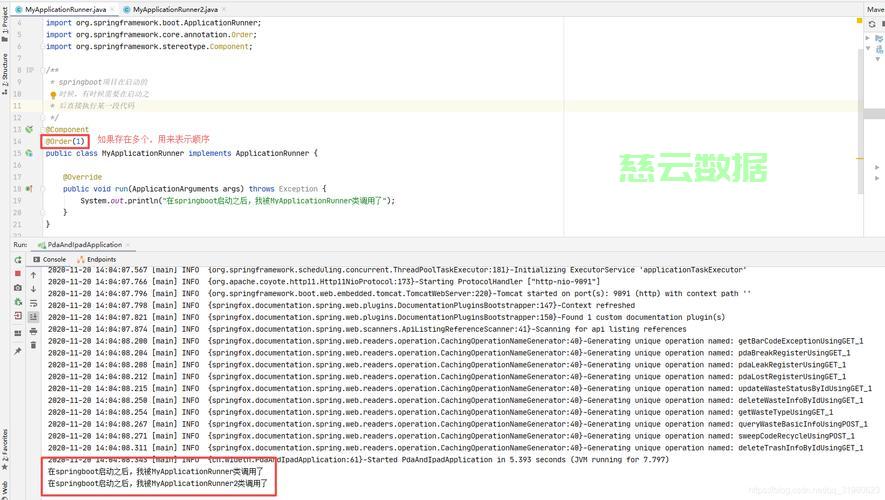Toggle soft-wrap in the console toolbar
Viewport: 885px width, 500px height.
33,303
